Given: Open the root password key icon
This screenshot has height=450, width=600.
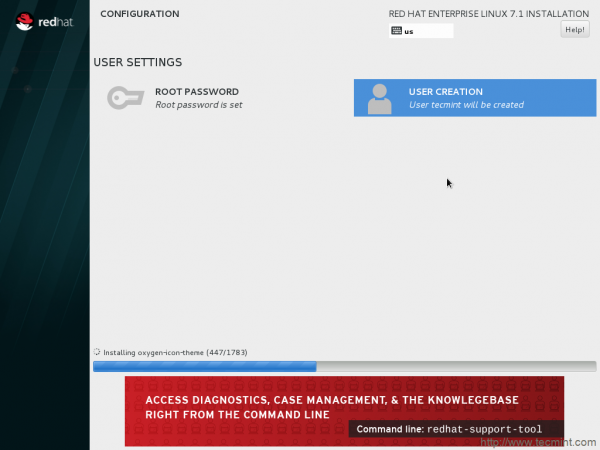Looking at the screenshot, I should [x=126, y=98].
